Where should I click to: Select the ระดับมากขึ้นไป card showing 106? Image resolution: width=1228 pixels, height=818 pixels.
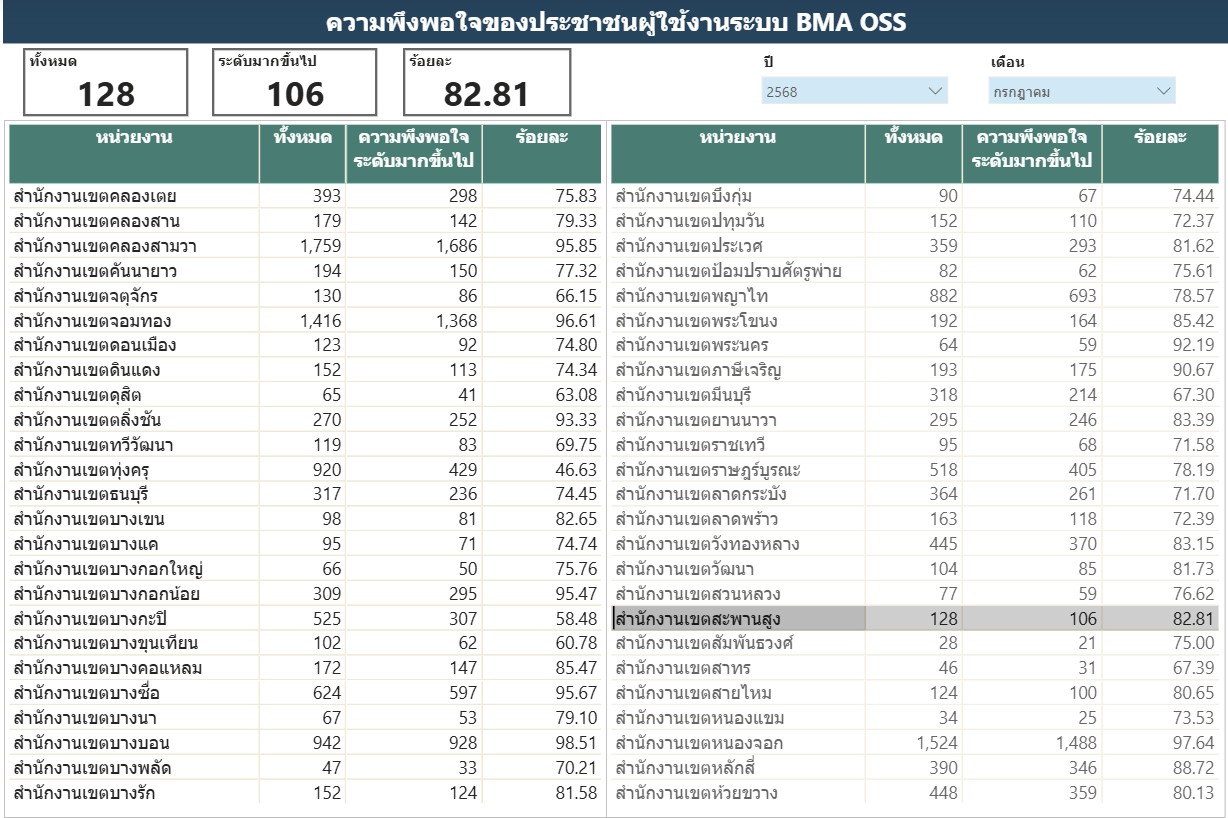(x=295, y=82)
